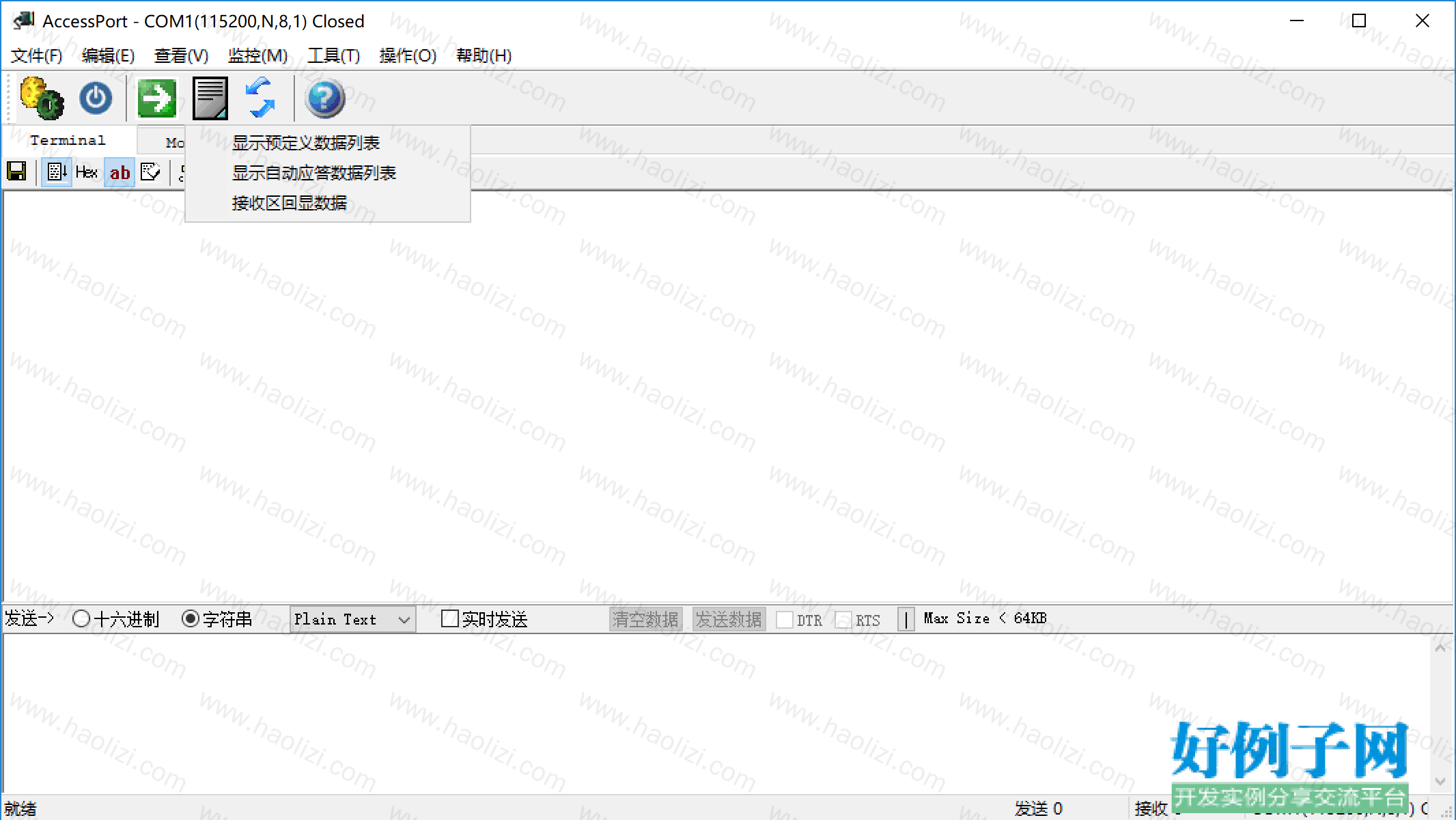The width and height of the screenshot is (1456, 820).
Task: Click the gray document view icon
Action: tap(210, 98)
